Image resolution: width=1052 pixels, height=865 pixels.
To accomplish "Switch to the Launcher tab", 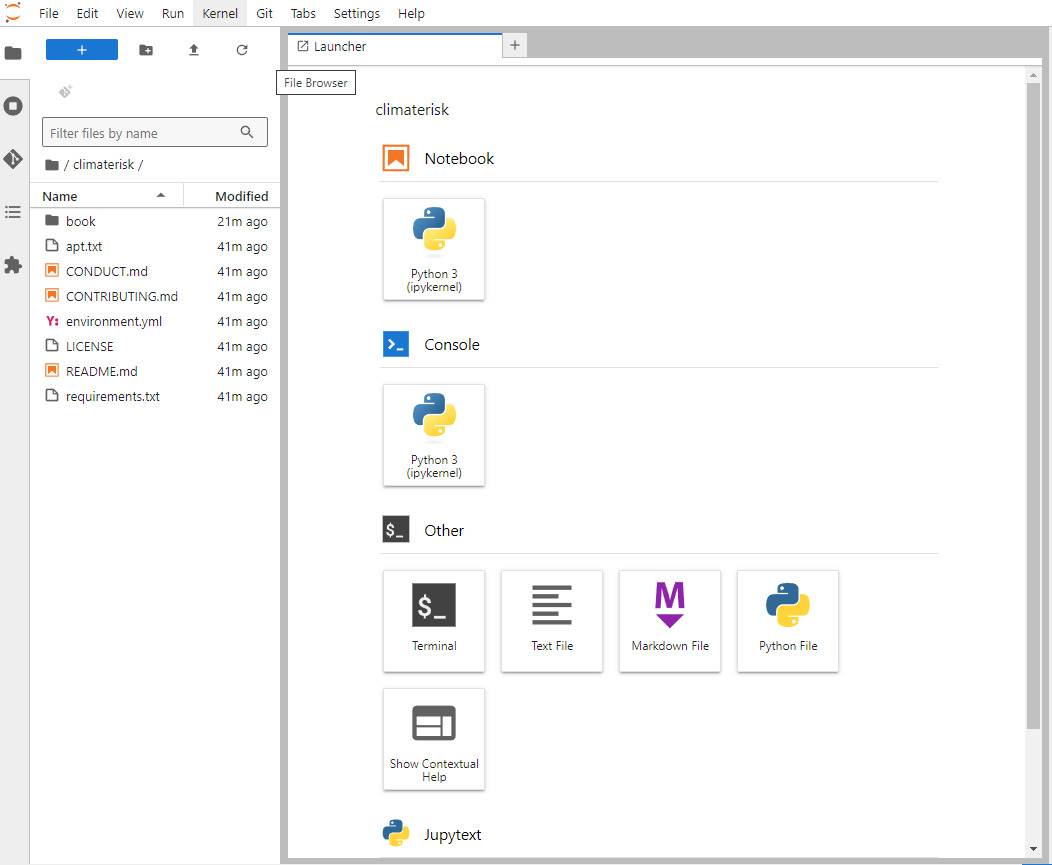I will pos(394,46).
